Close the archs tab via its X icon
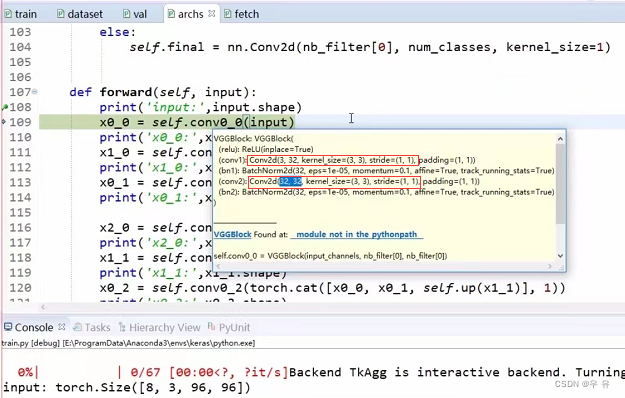 212,14
